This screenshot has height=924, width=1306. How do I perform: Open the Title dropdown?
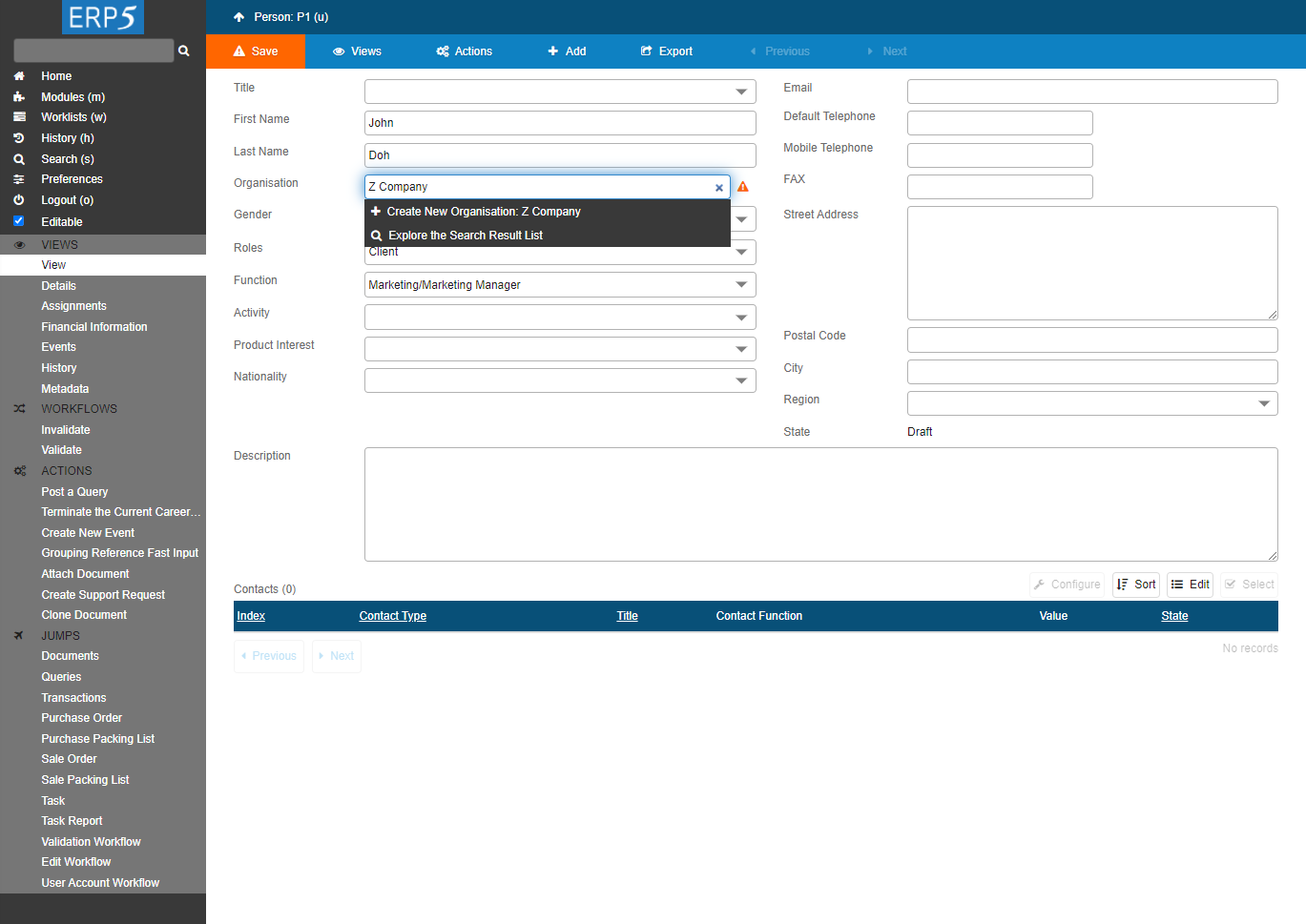pyautogui.click(x=560, y=92)
